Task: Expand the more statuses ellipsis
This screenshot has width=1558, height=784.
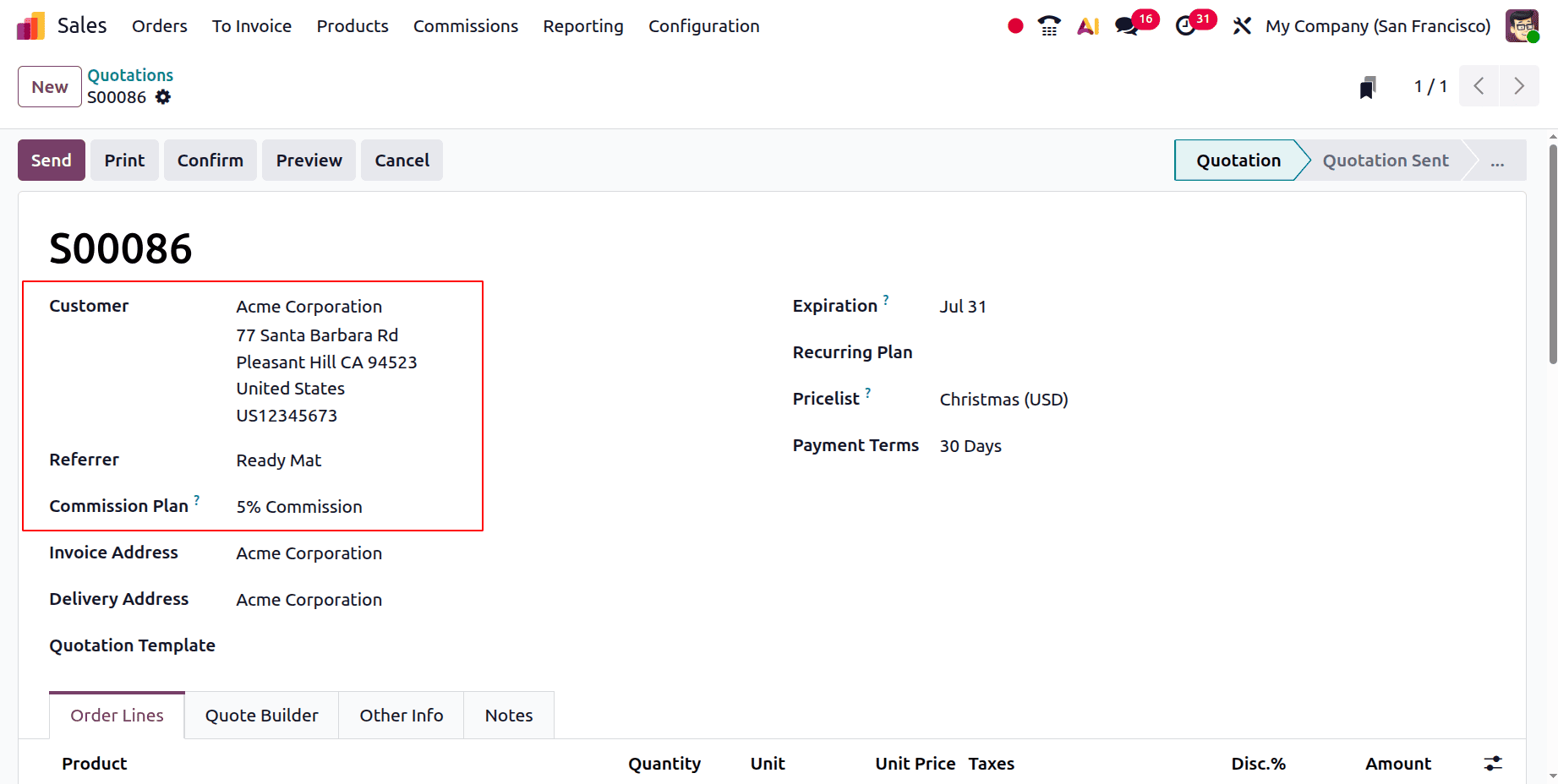Action: [x=1497, y=161]
